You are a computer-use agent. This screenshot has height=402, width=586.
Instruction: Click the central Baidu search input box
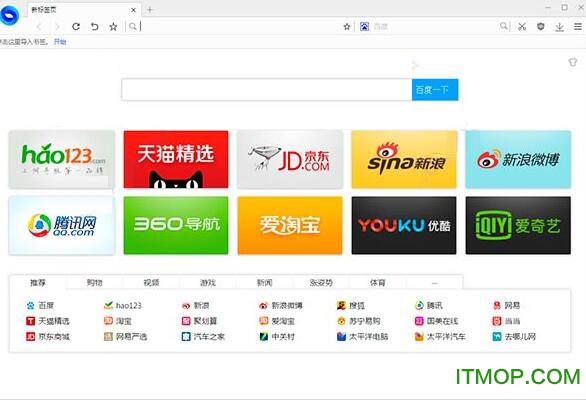[x=267, y=90]
